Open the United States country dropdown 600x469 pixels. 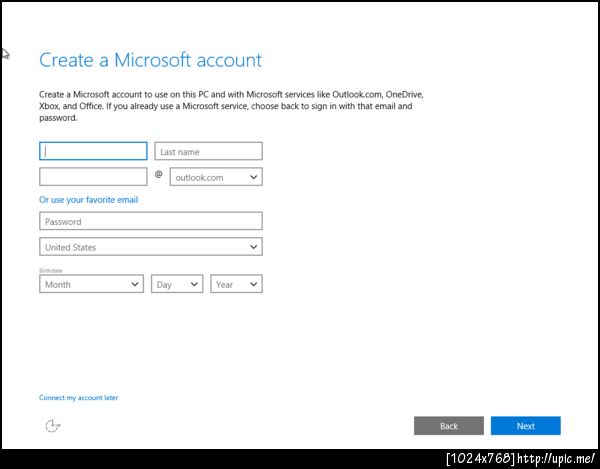151,247
